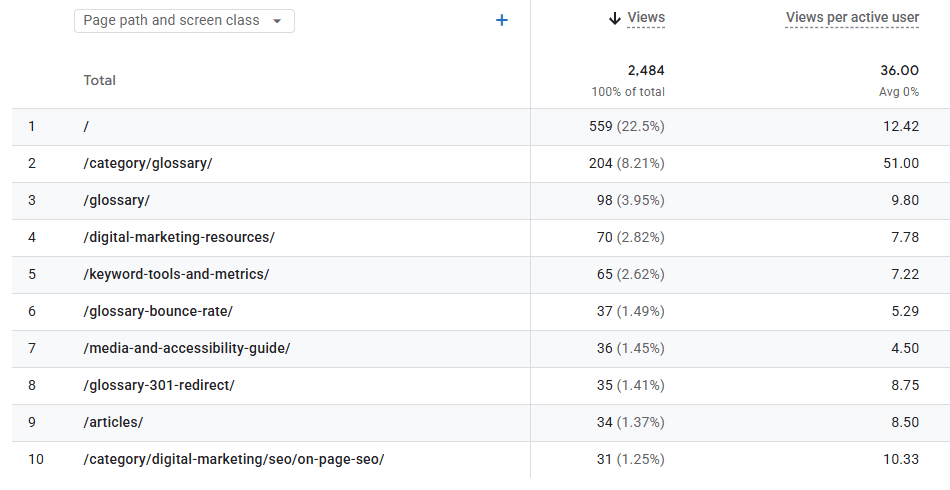Viewport: 950px width, 490px height.
Task: Click the 37 (1.49%) views cell
Action: pyautogui.click(x=630, y=311)
